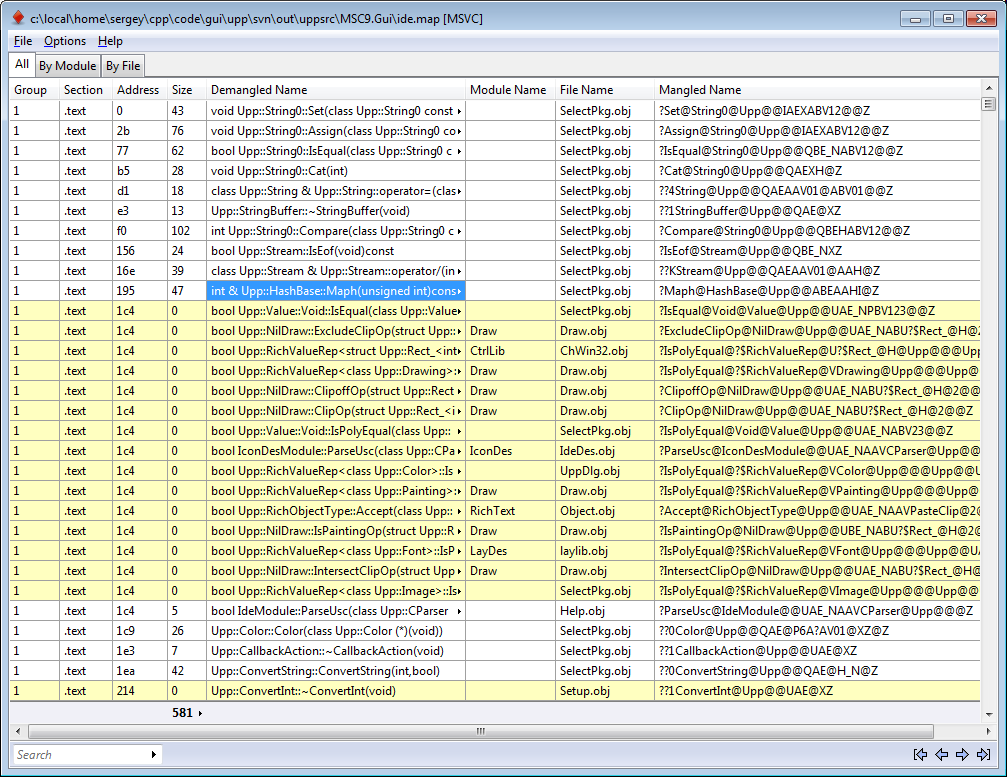Image resolution: width=1008 pixels, height=777 pixels.
Task: Jump to first search result arrow
Action: pos(920,755)
